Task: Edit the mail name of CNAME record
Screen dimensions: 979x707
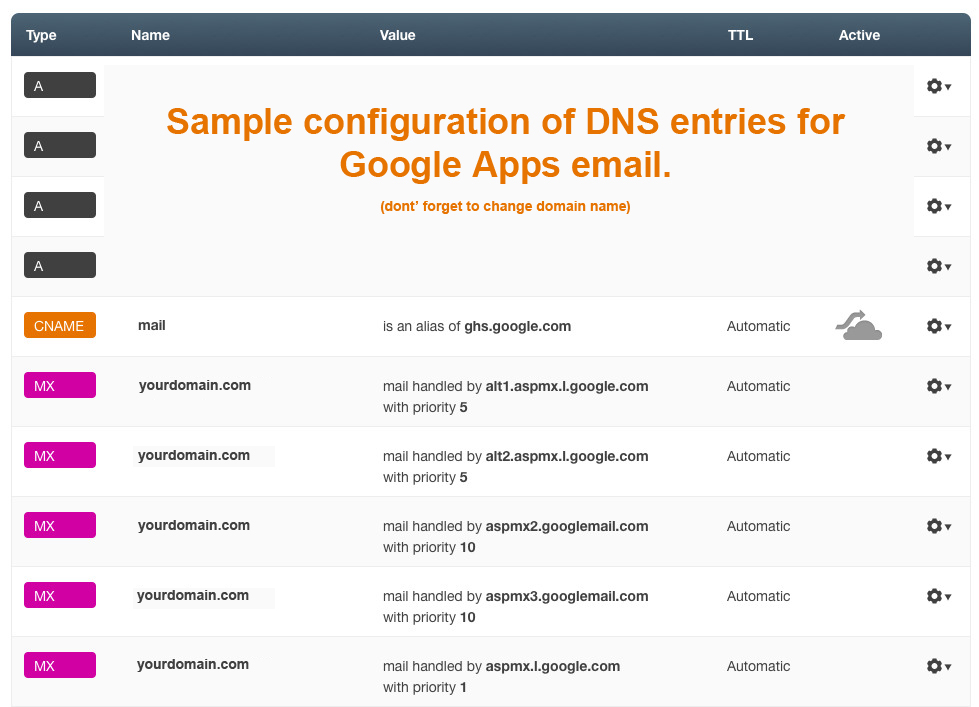Action: click(x=152, y=325)
